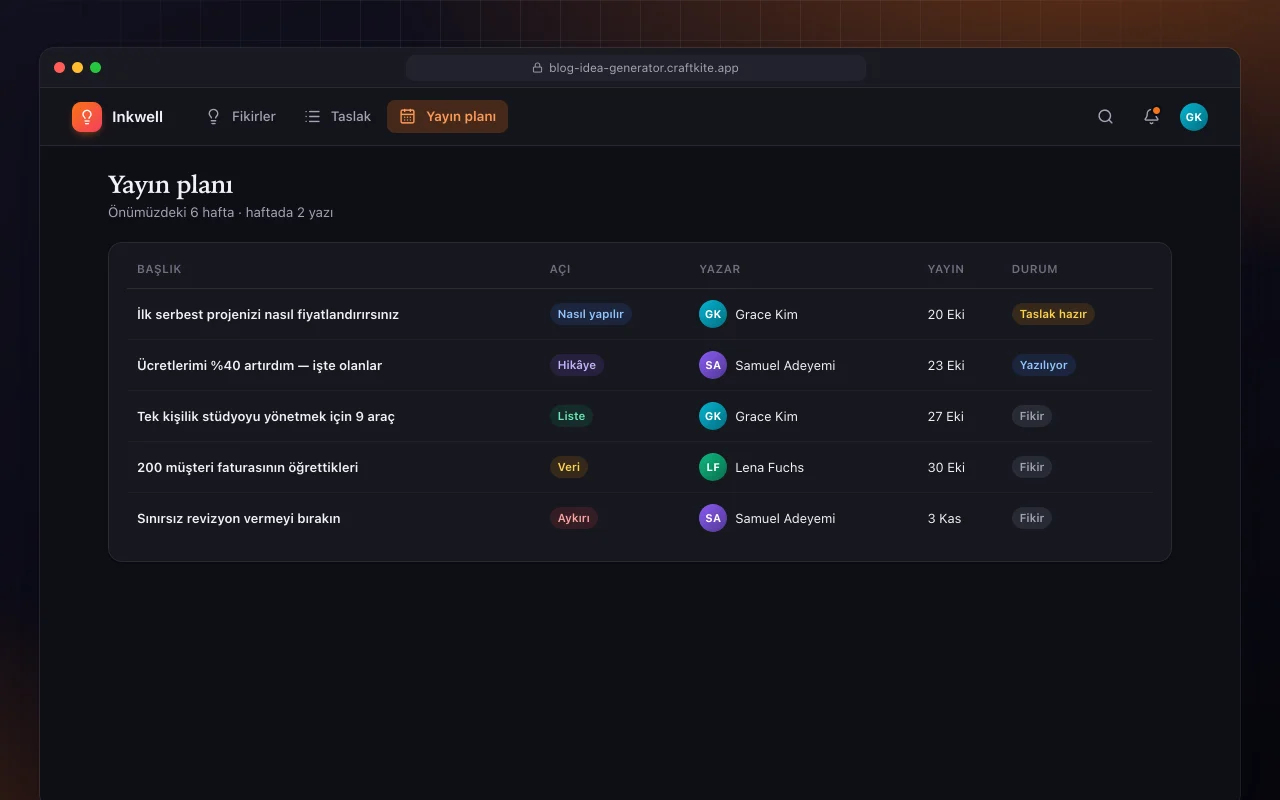Switch to the Taslak tab
Screen dimensions: 1280x800
[338, 117]
